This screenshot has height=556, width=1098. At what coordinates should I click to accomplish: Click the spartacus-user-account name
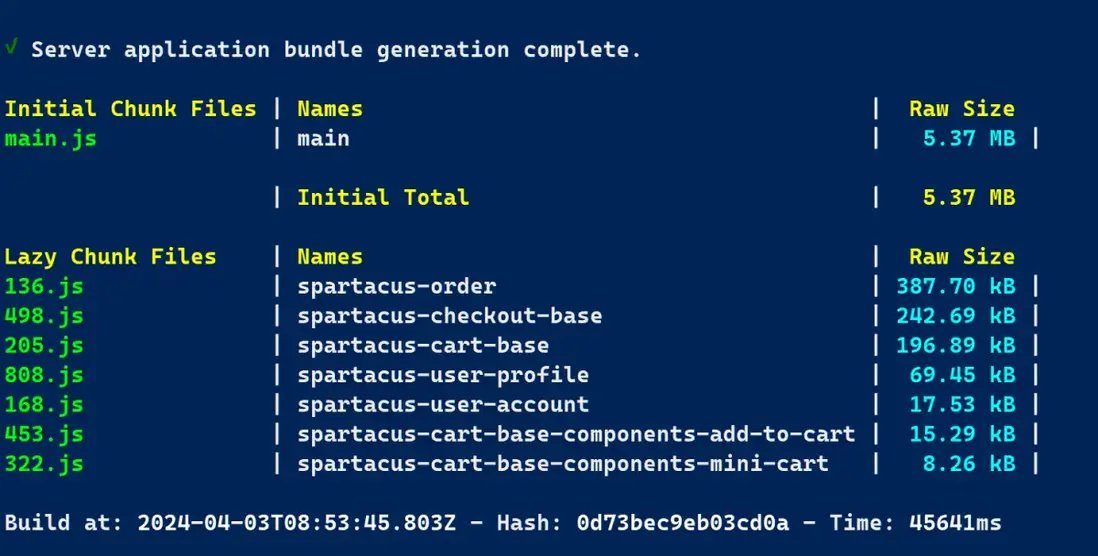point(443,404)
